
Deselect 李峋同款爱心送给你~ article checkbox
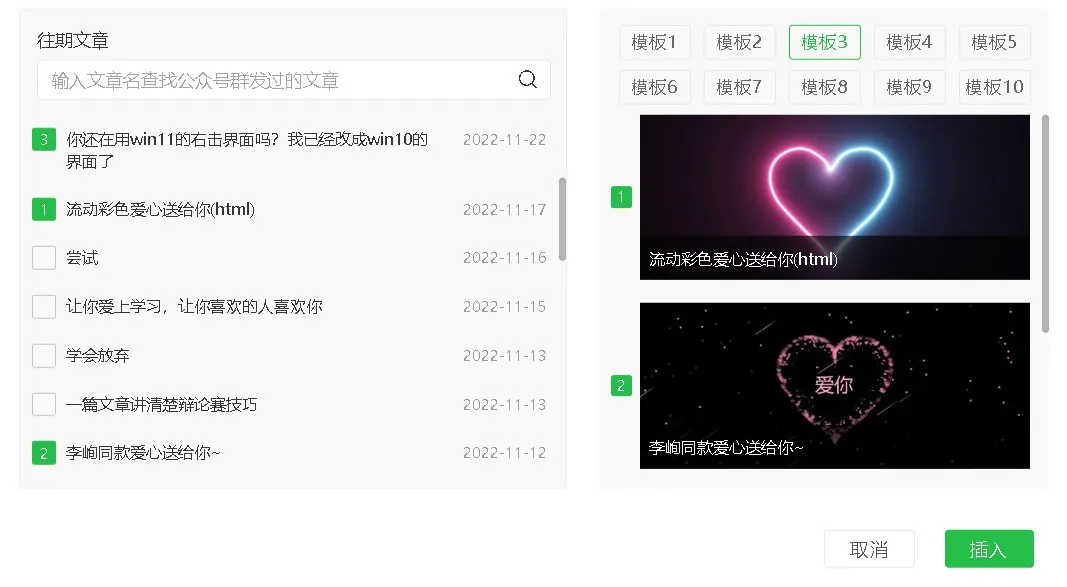44,453
